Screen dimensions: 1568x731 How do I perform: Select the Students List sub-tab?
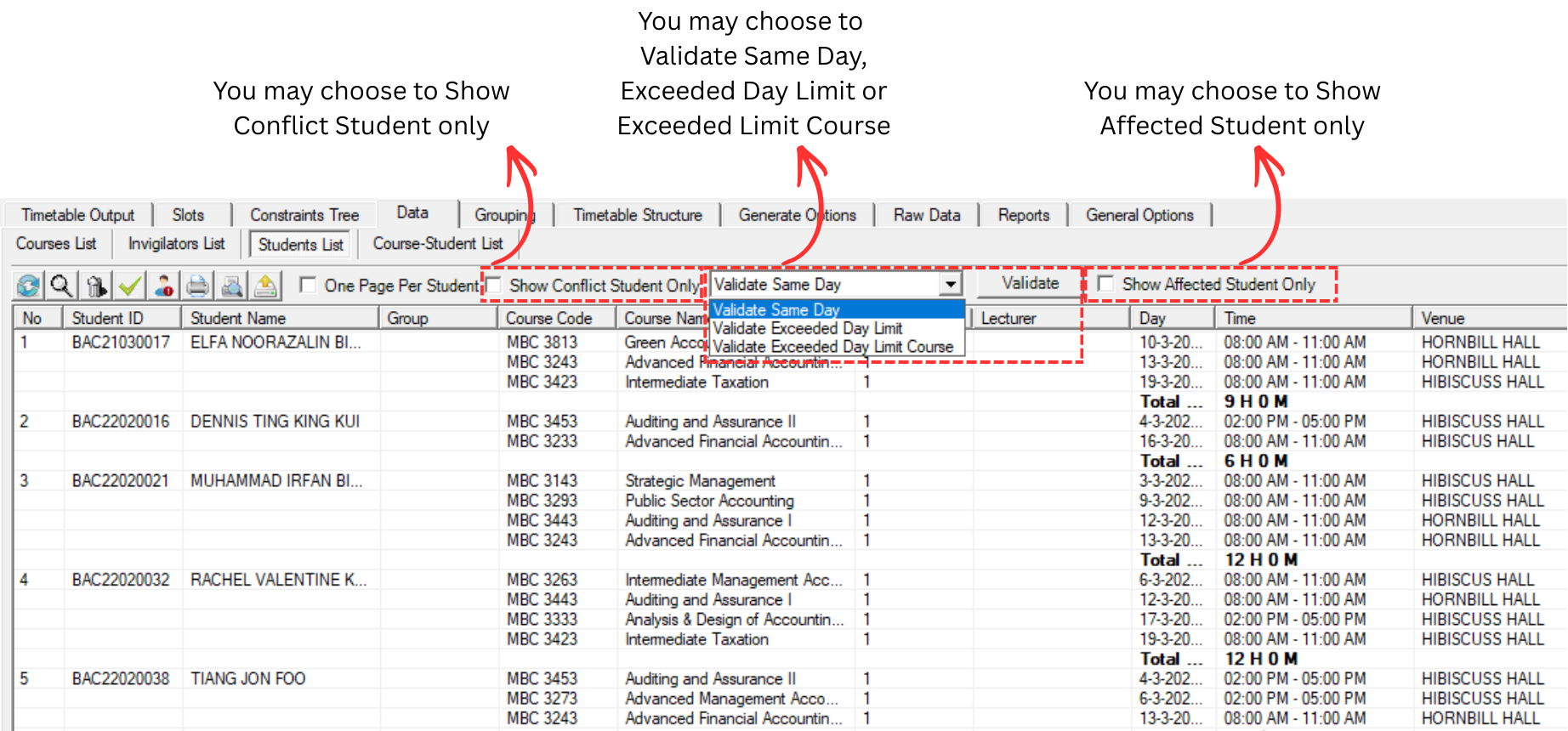300,244
